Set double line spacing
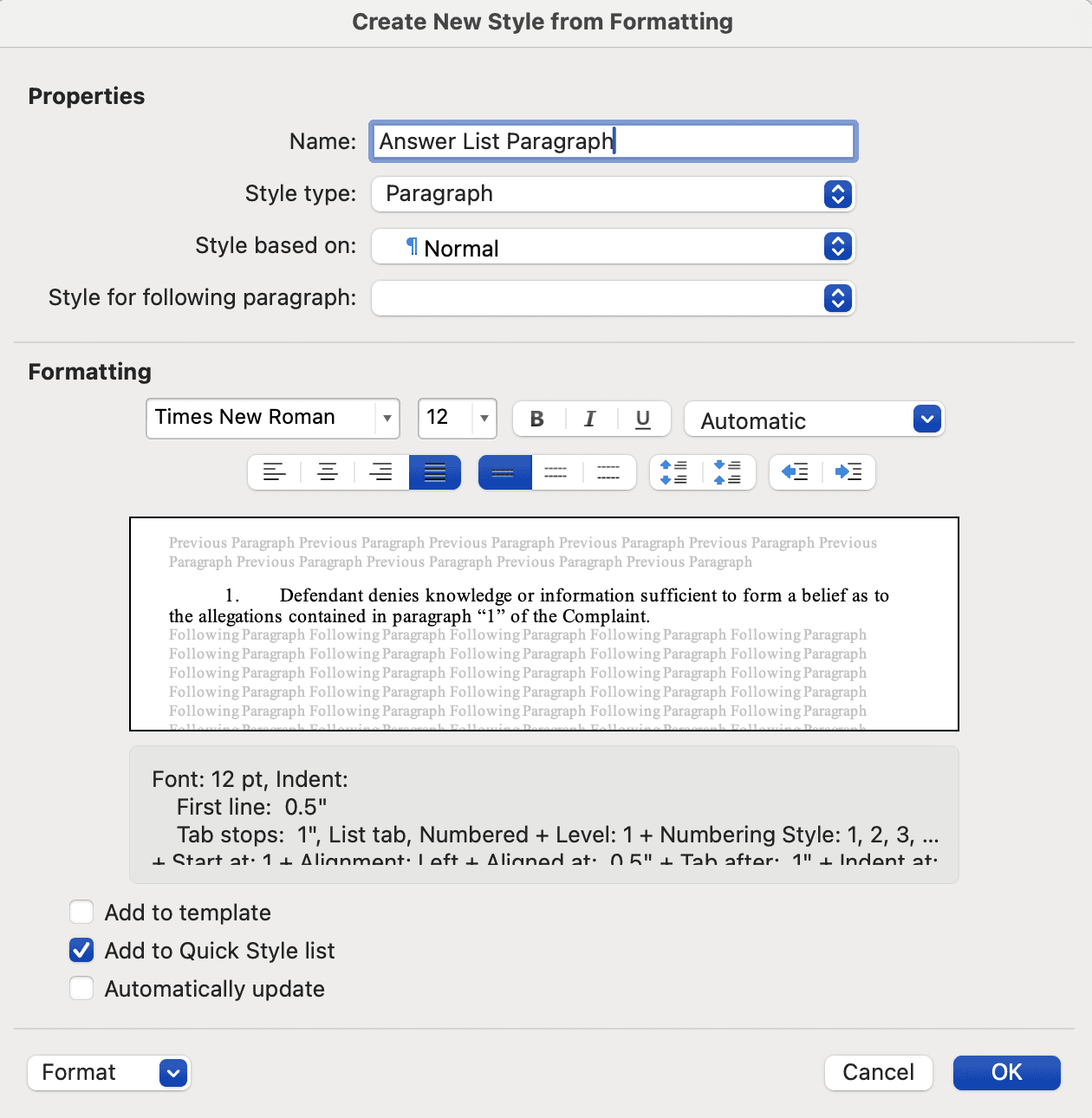Screen dimensions: 1092x1118 (609, 472)
